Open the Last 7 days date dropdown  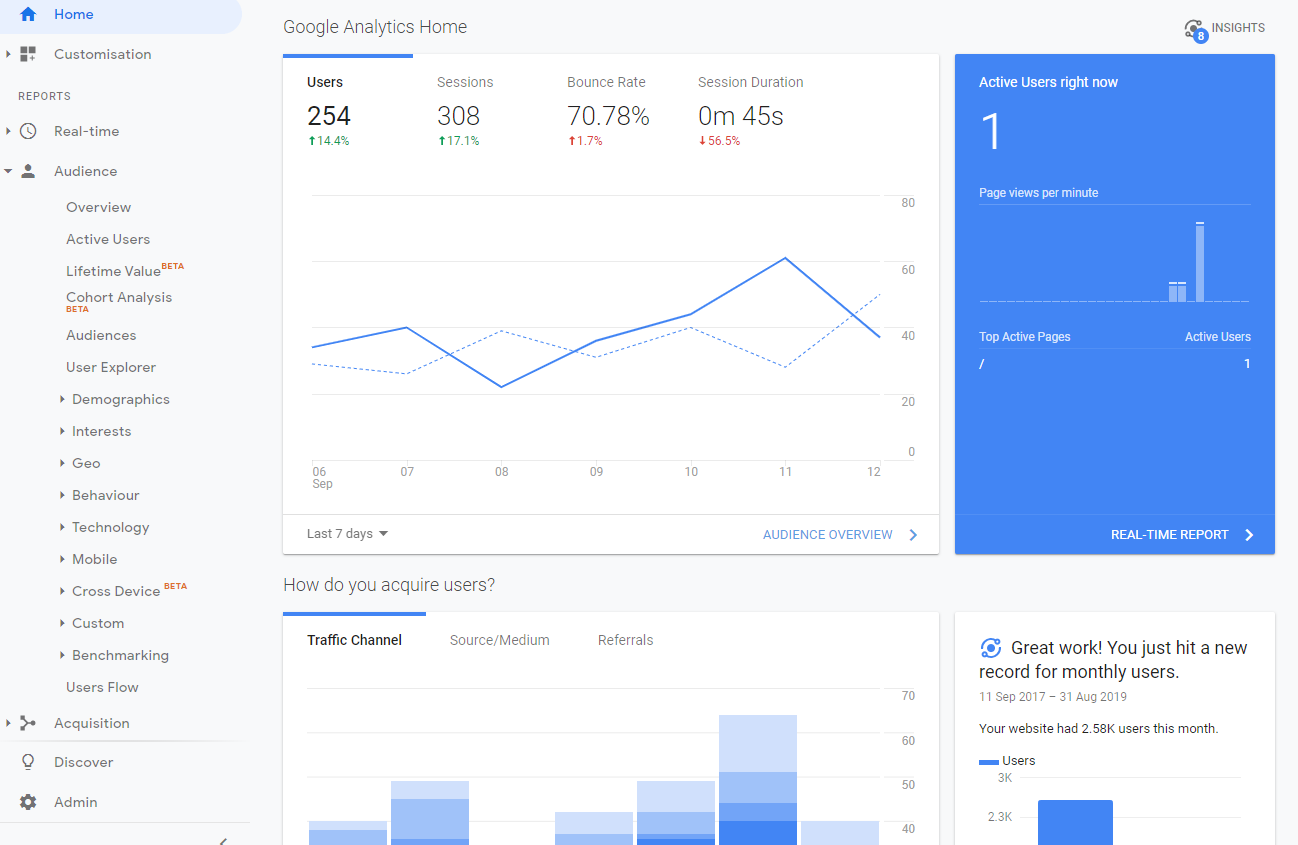point(347,534)
